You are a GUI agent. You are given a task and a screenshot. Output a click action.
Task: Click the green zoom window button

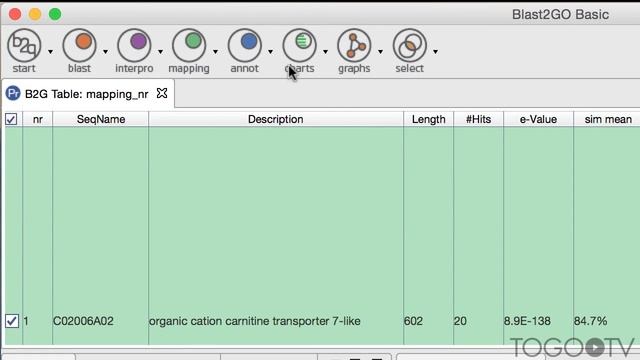click(x=55, y=14)
